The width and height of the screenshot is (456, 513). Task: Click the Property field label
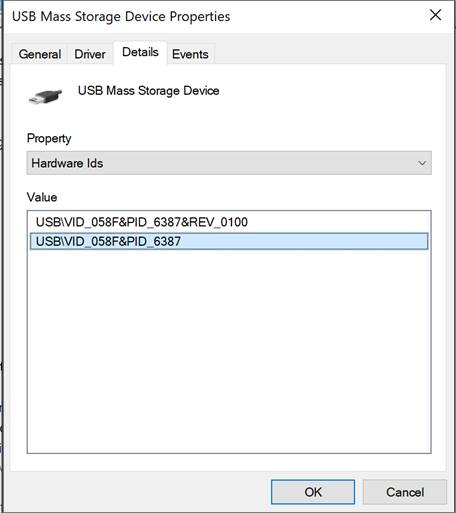pyautogui.click(x=49, y=138)
